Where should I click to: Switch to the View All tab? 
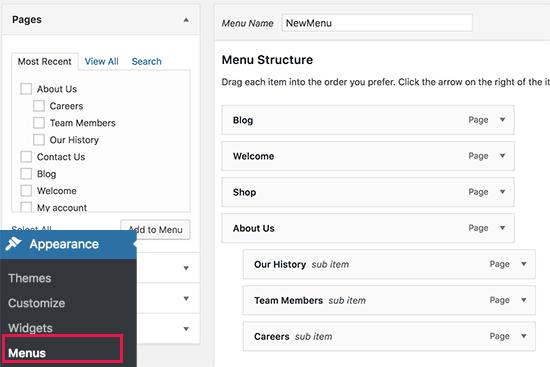pos(101,61)
